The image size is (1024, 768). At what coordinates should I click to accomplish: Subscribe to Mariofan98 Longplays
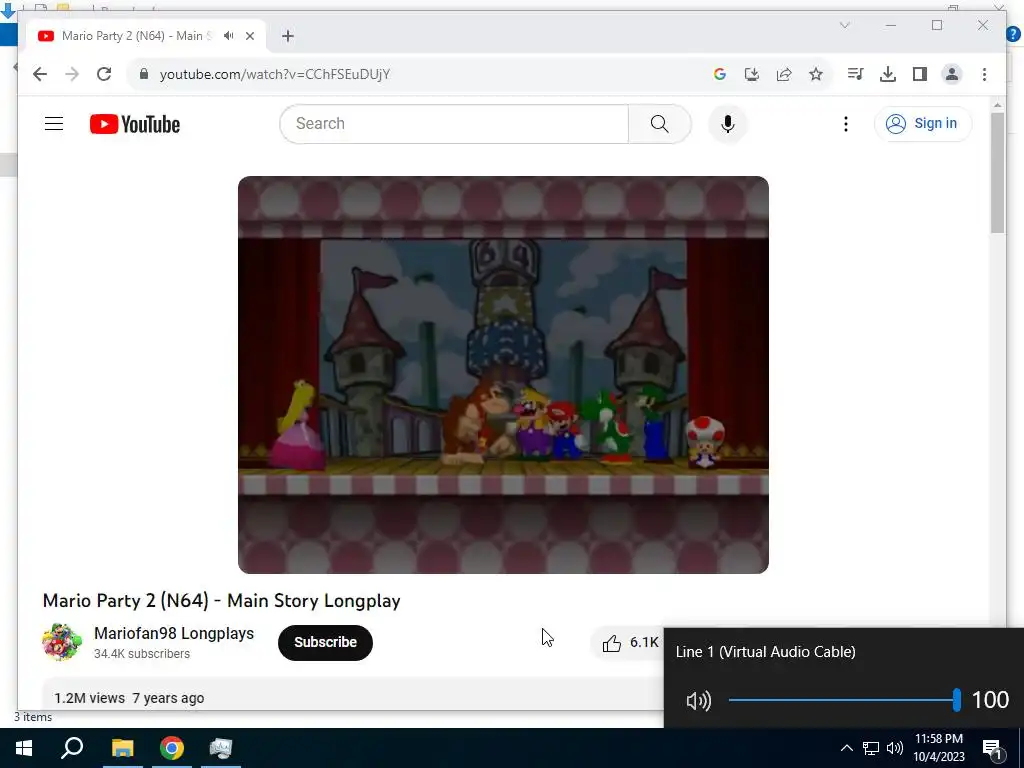point(325,643)
